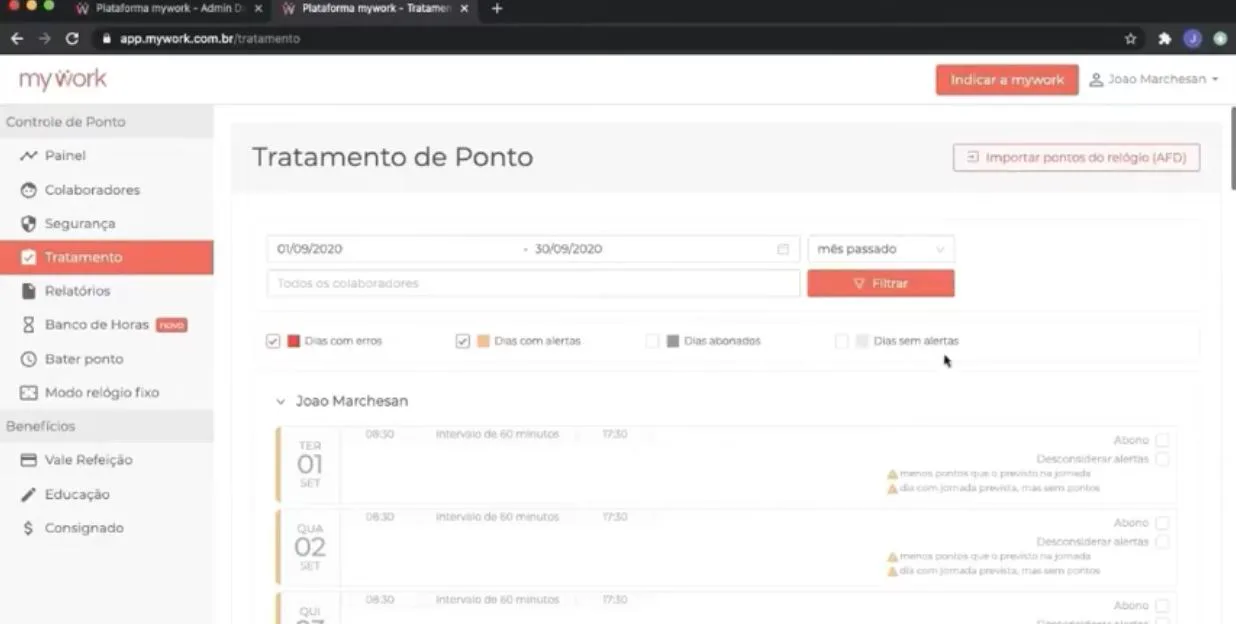Viewport: 1236px width, 624px height.
Task: Click the browser address bar
Action: 610,39
